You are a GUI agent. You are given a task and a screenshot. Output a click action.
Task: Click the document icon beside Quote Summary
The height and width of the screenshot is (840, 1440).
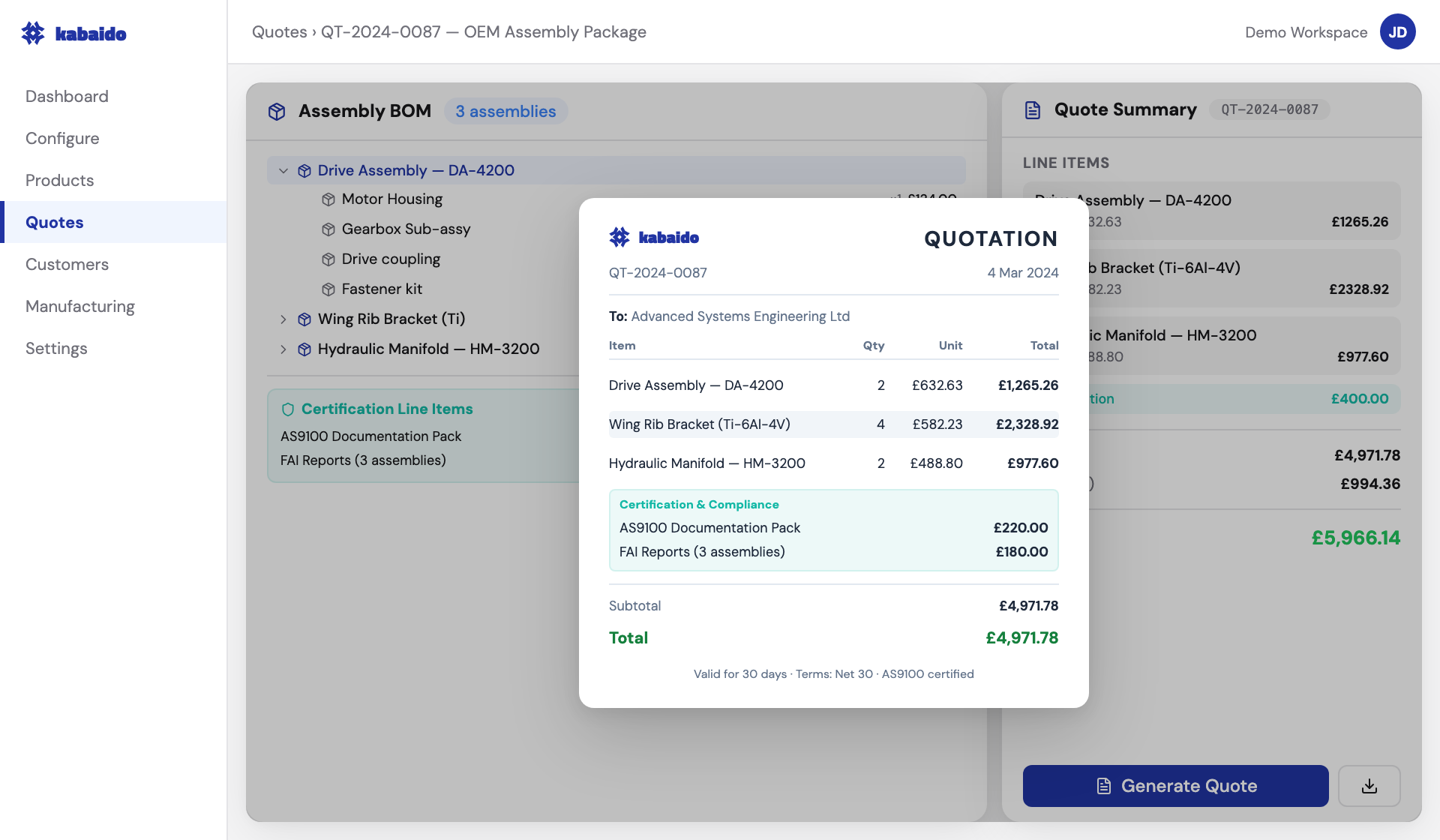point(1032,109)
